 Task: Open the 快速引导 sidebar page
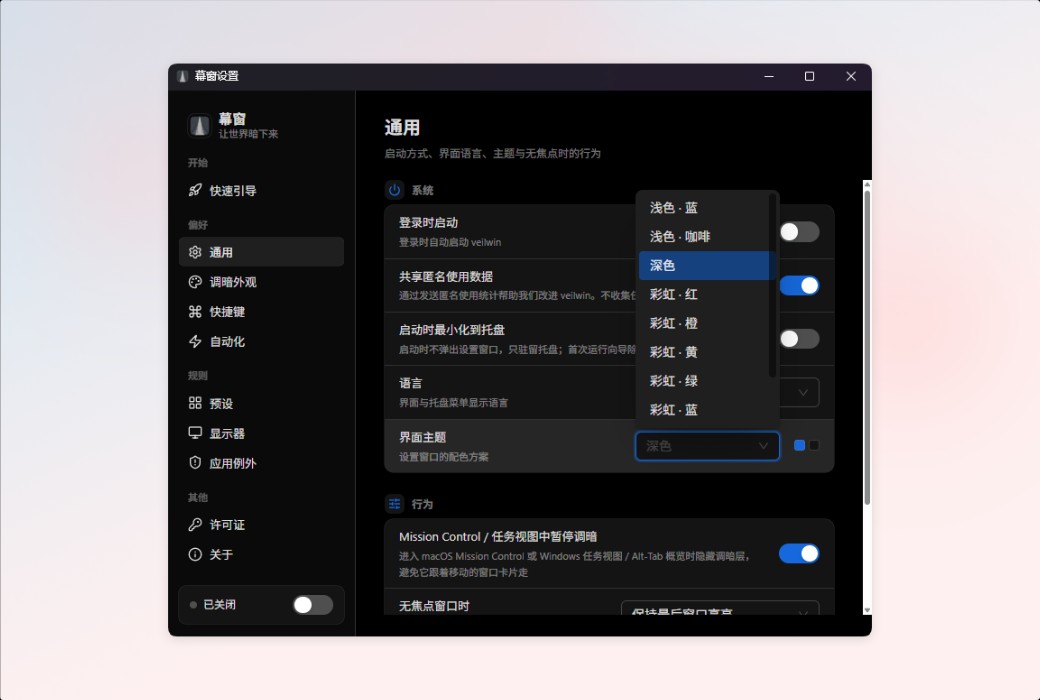tap(261, 190)
